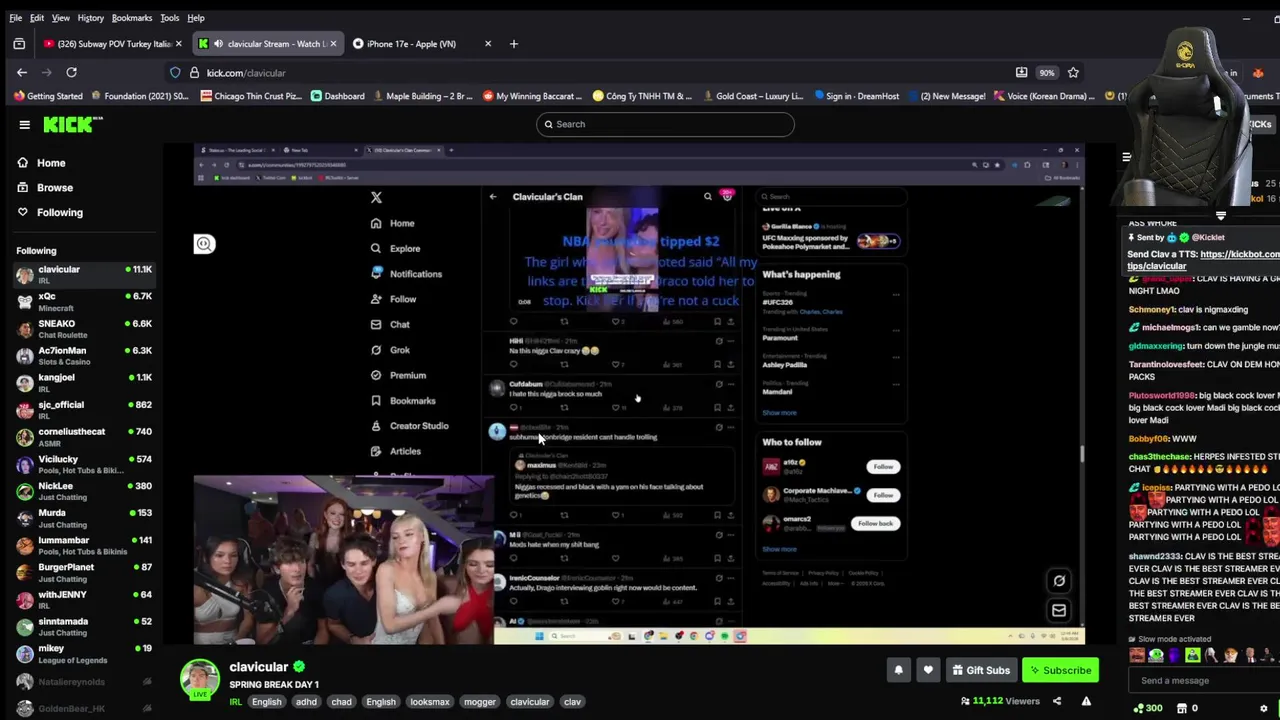Go back with browser back arrow
1280x720 pixels.
22,72
